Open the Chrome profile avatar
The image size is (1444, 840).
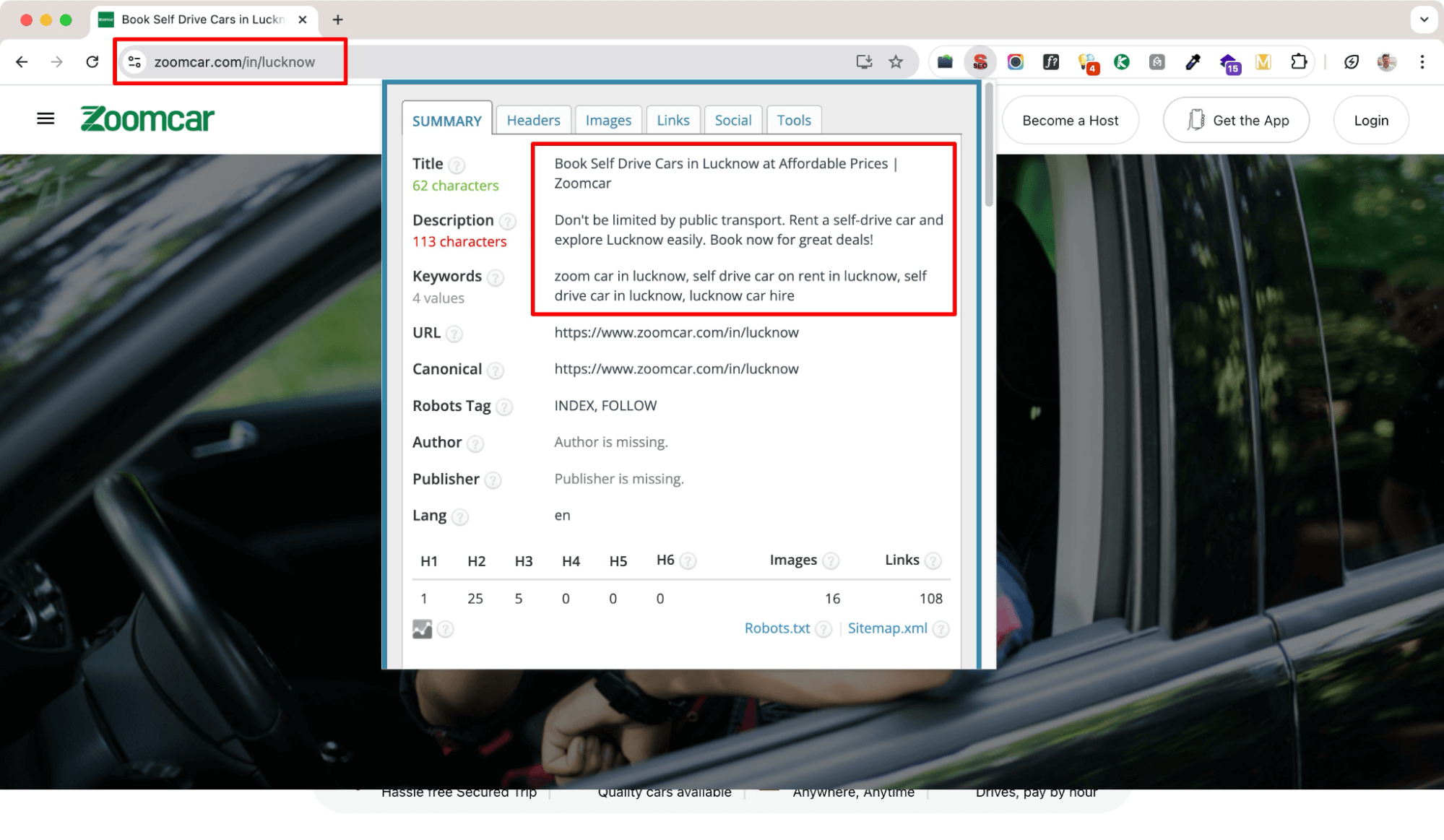[1386, 62]
